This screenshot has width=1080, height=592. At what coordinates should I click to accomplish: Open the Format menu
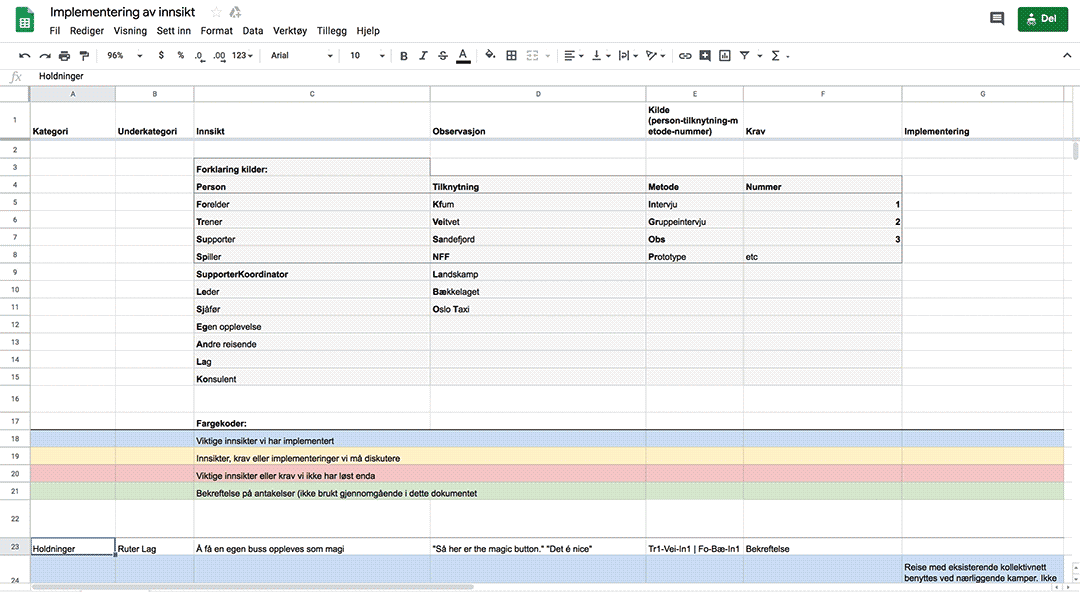click(x=217, y=31)
